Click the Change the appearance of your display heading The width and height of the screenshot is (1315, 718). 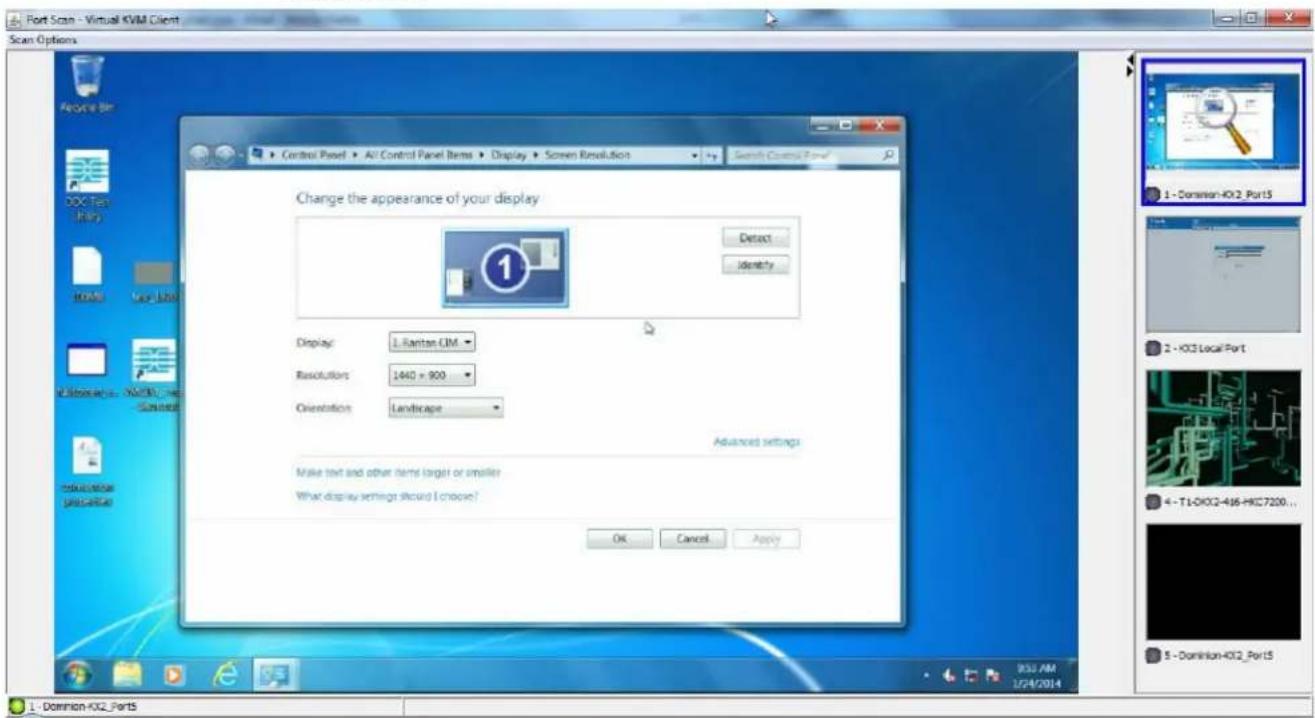[x=417, y=198]
